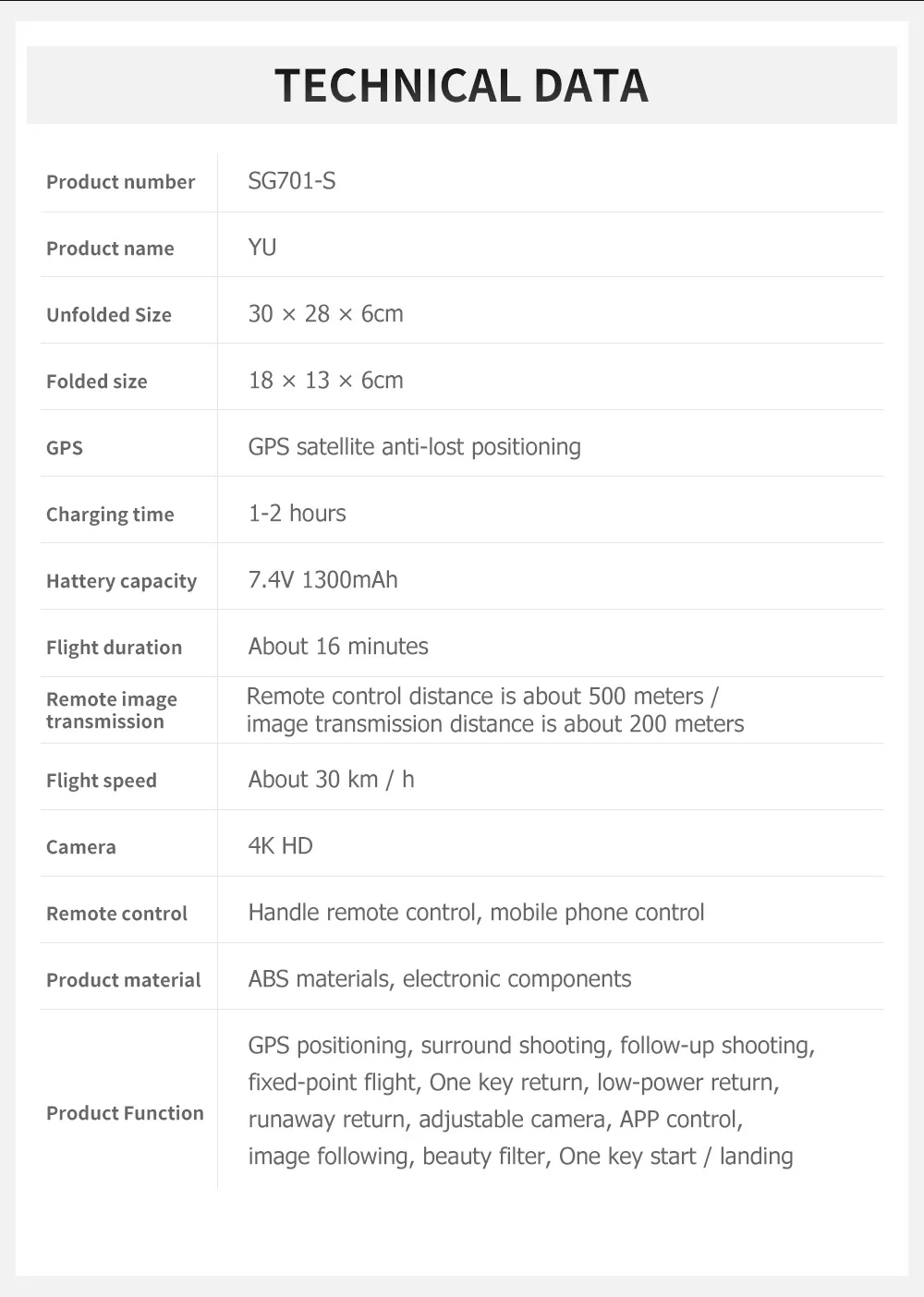Click the 18 × 13 × 6cm folded size
Image resolution: width=924 pixels, height=1297 pixels.
click(x=325, y=381)
